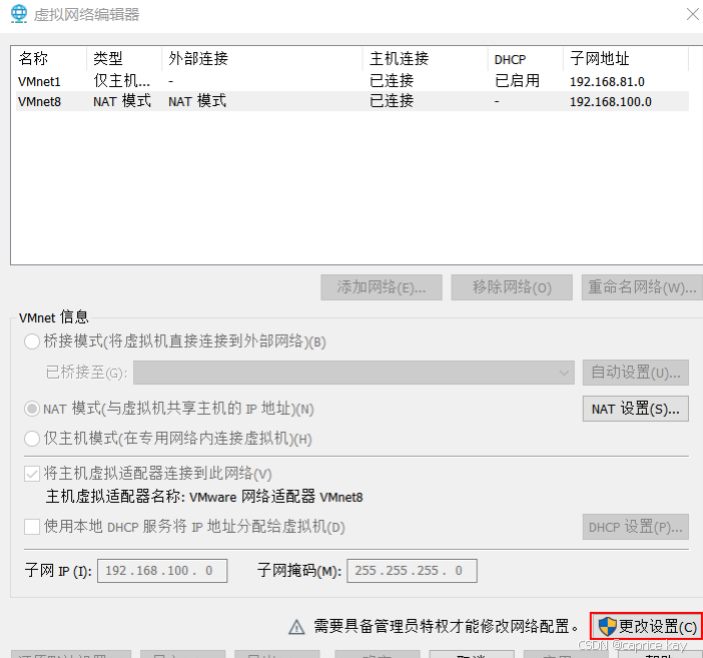Click the 主机连接 column header

coord(425,58)
